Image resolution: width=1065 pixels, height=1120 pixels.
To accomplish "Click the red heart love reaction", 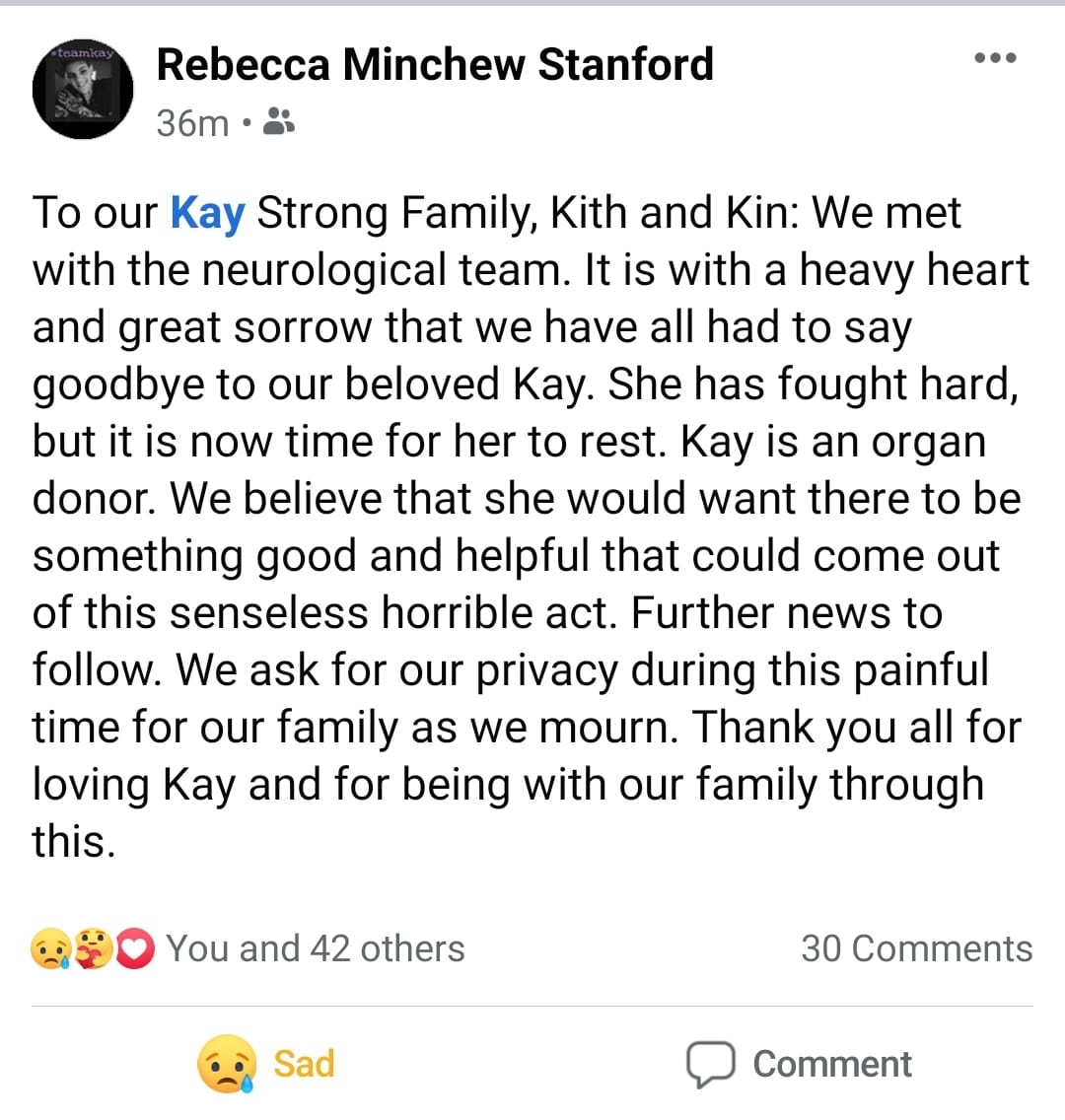I will 135,949.
